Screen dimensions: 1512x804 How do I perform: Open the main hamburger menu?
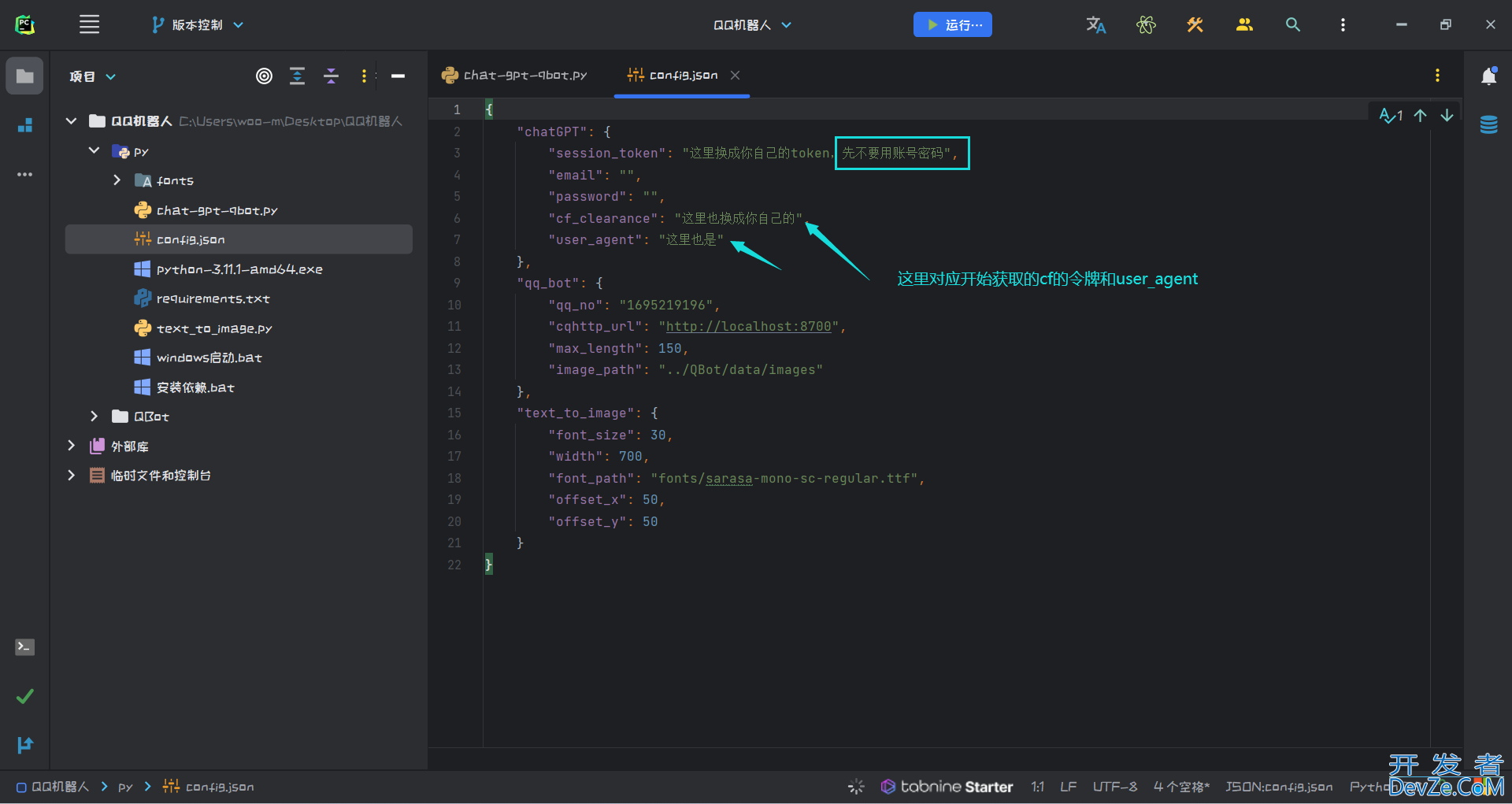[x=90, y=24]
